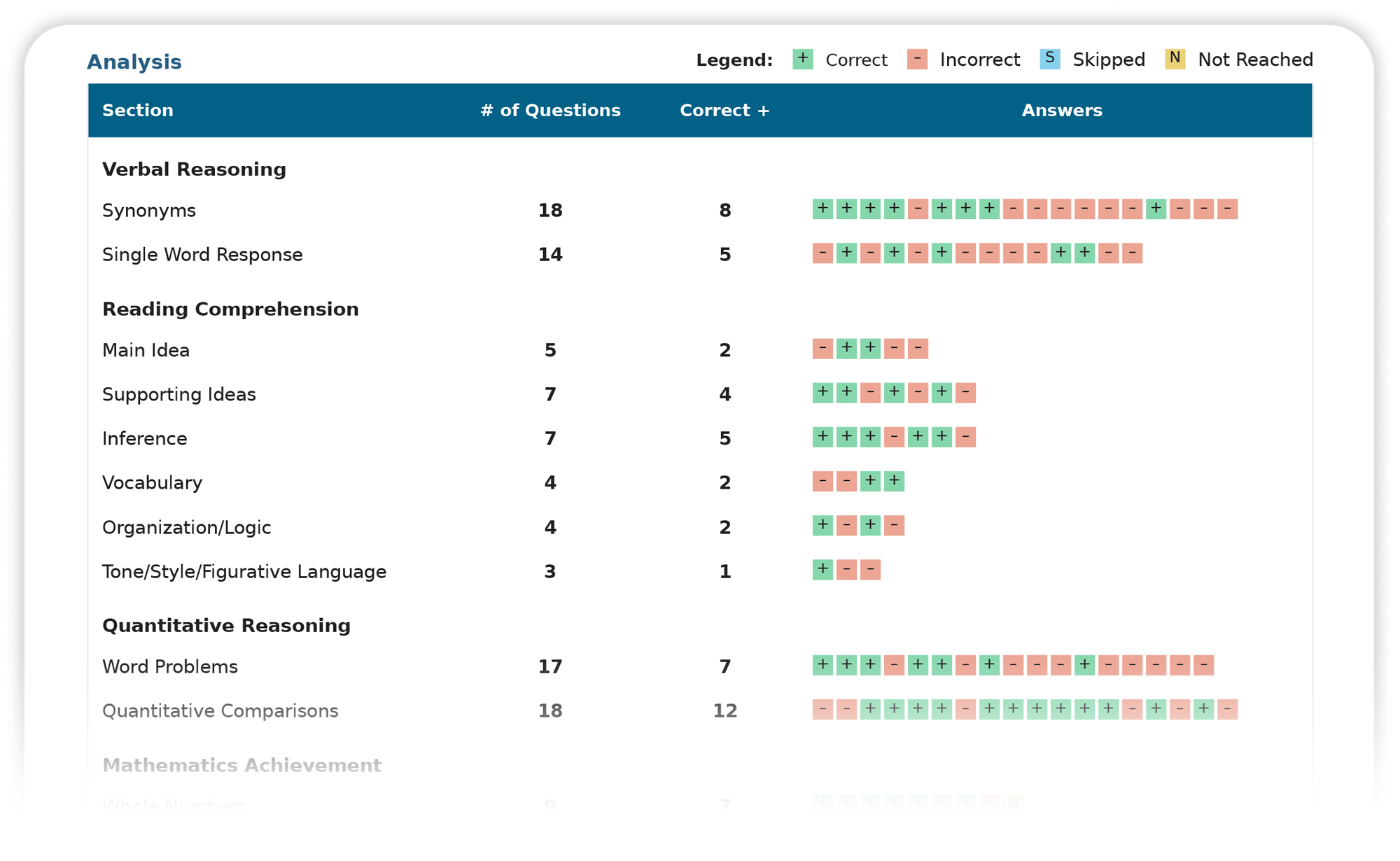Click the Correct + column header
Screen dimensions: 1400x861
tap(724, 111)
